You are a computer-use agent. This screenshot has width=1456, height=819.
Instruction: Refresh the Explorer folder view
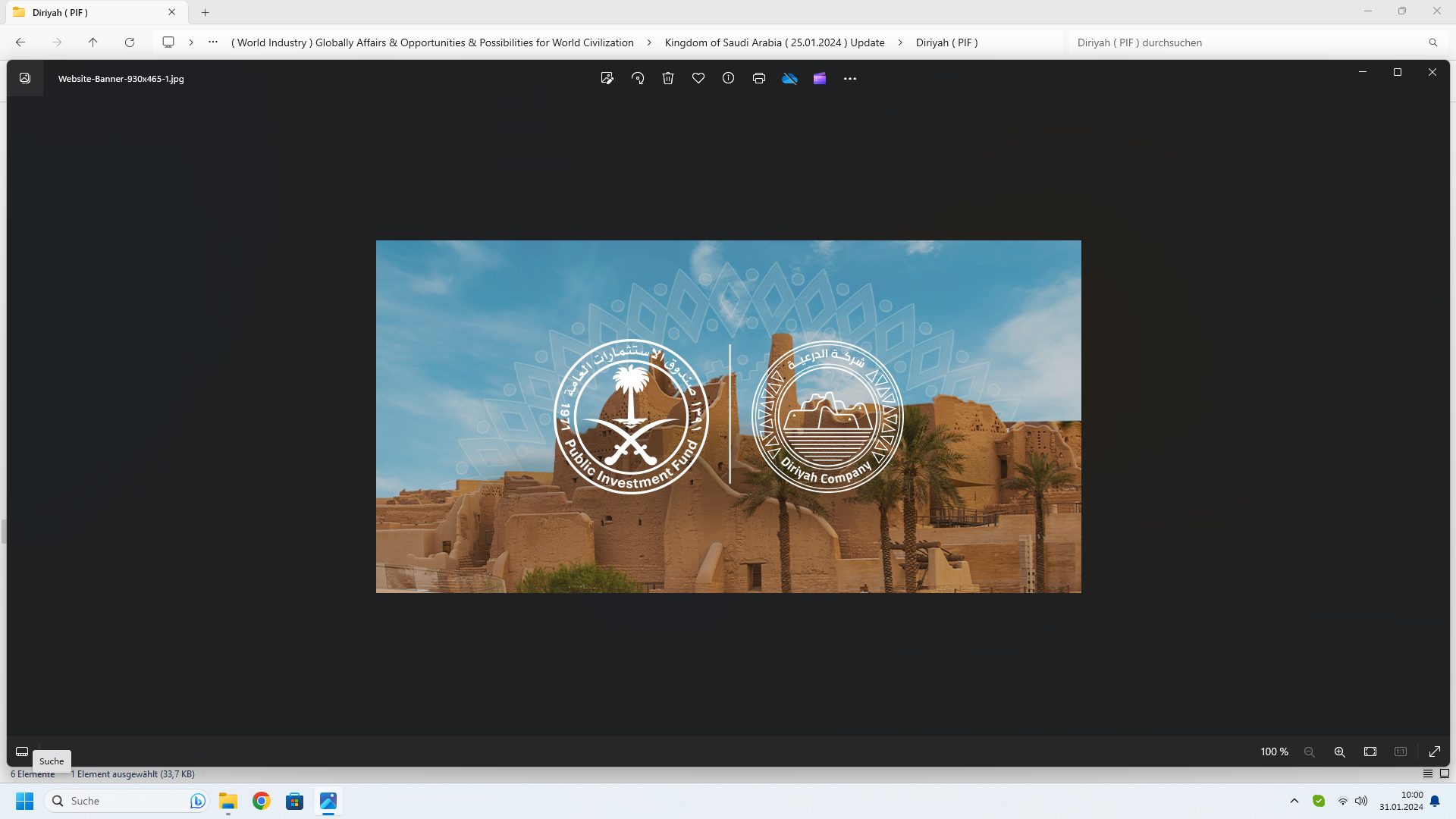point(130,42)
